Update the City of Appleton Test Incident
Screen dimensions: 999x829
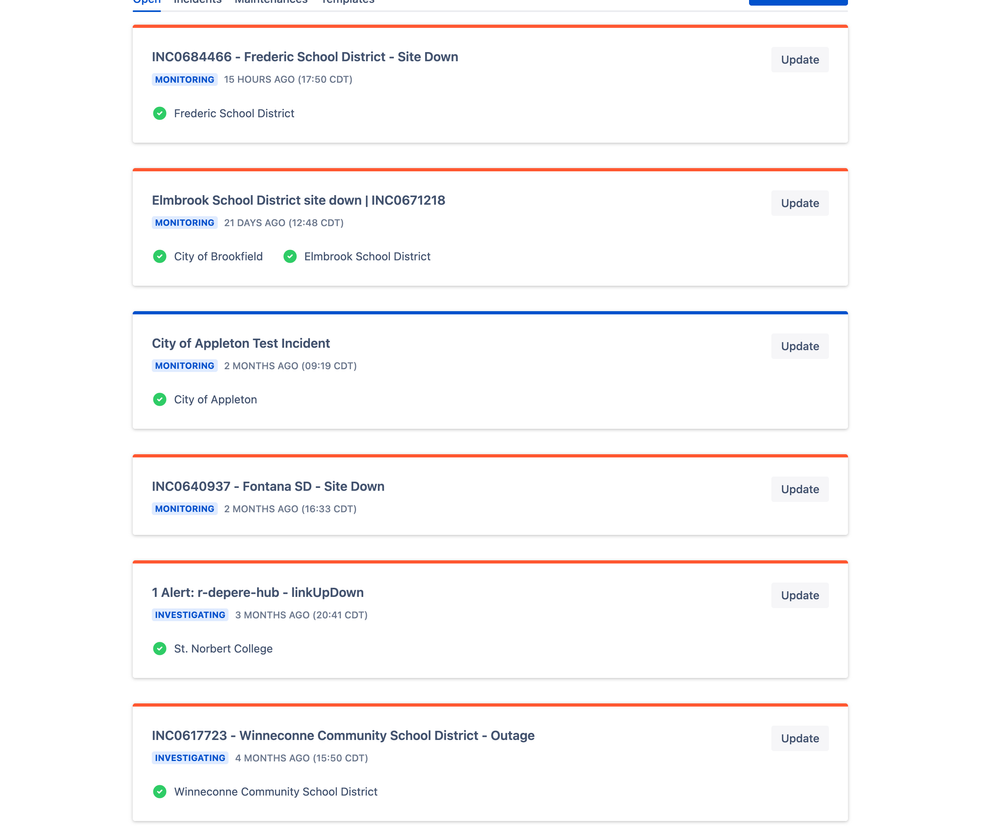coord(799,346)
